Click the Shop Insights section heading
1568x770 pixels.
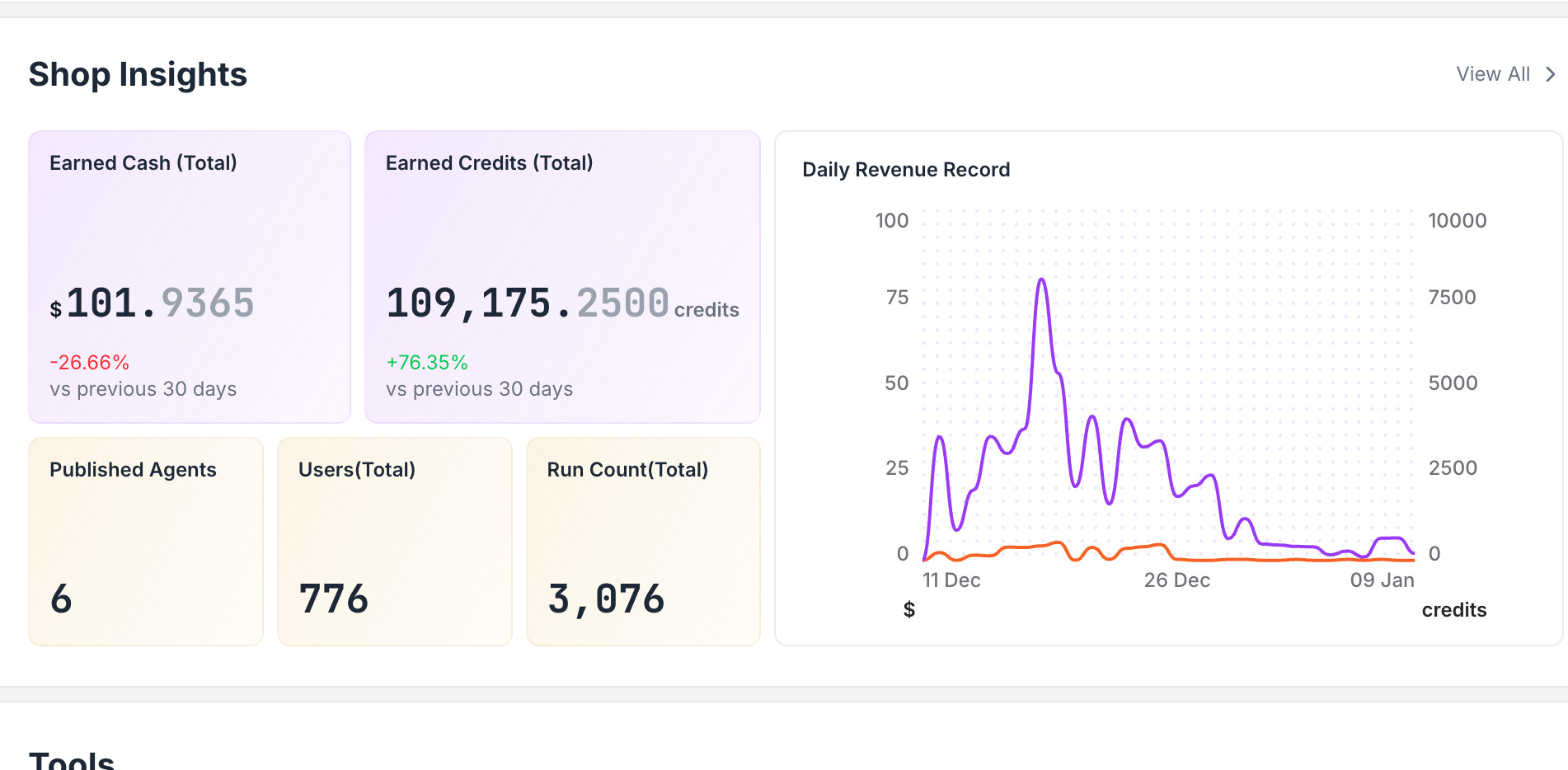[x=138, y=74]
